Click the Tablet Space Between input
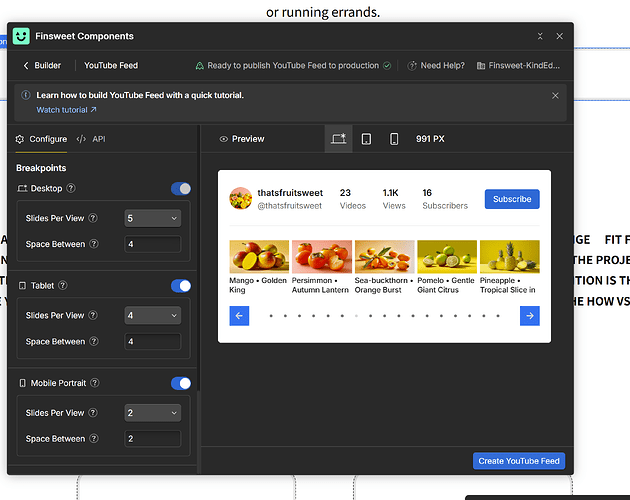 (153, 341)
